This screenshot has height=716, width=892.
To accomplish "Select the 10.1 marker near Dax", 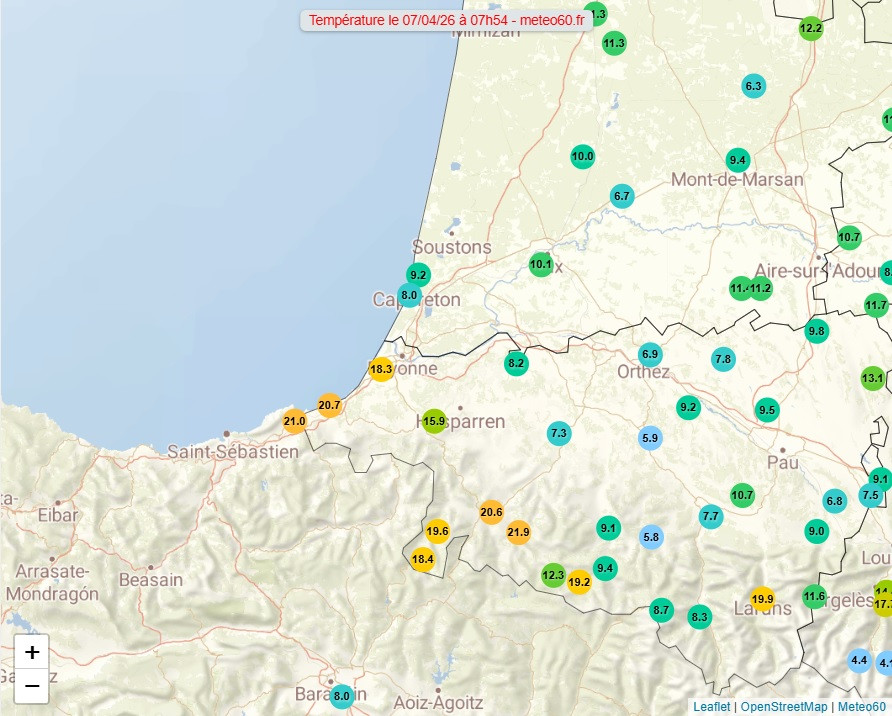I will [x=541, y=264].
